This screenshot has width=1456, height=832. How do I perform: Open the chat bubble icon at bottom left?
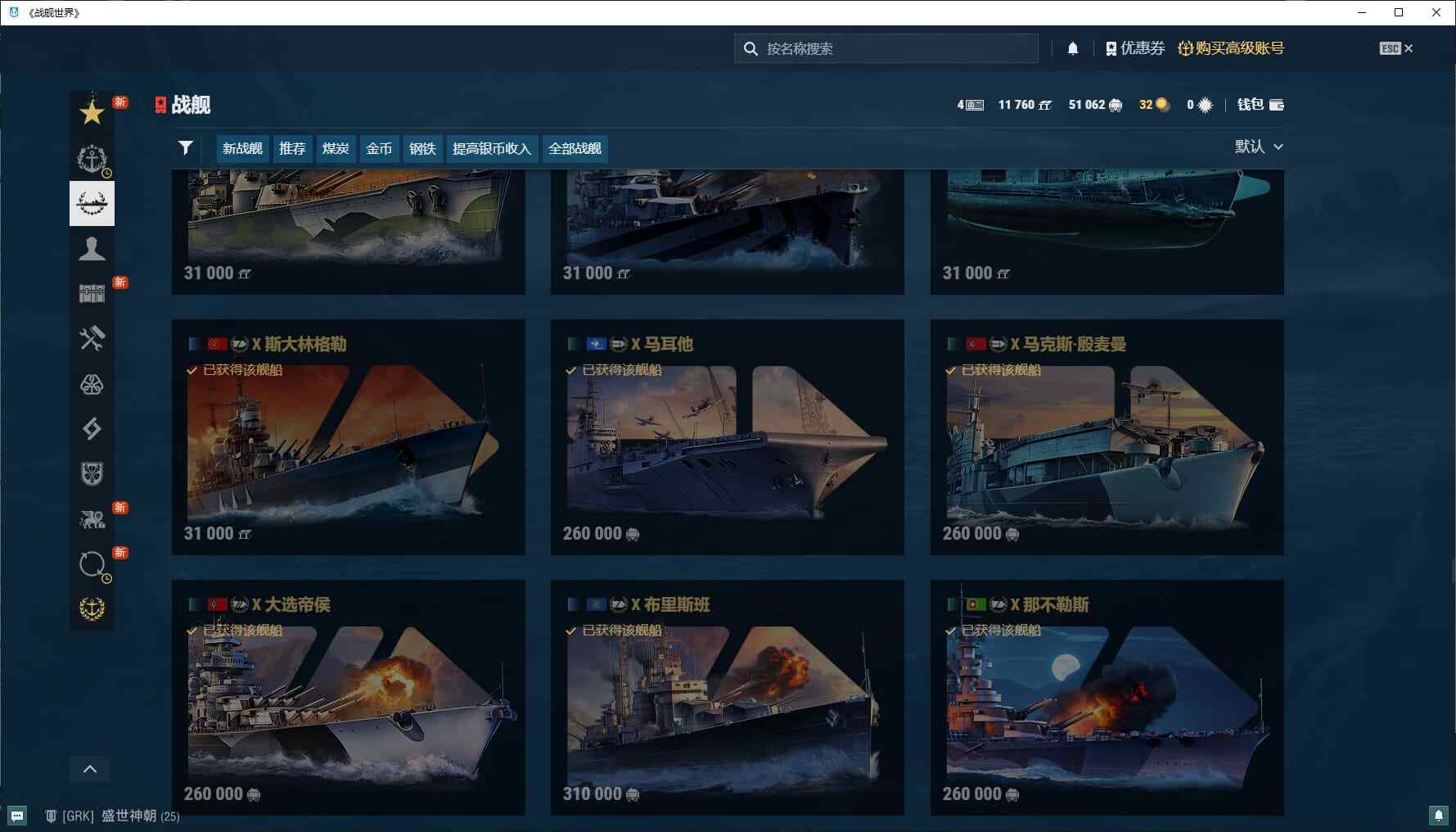click(17, 816)
